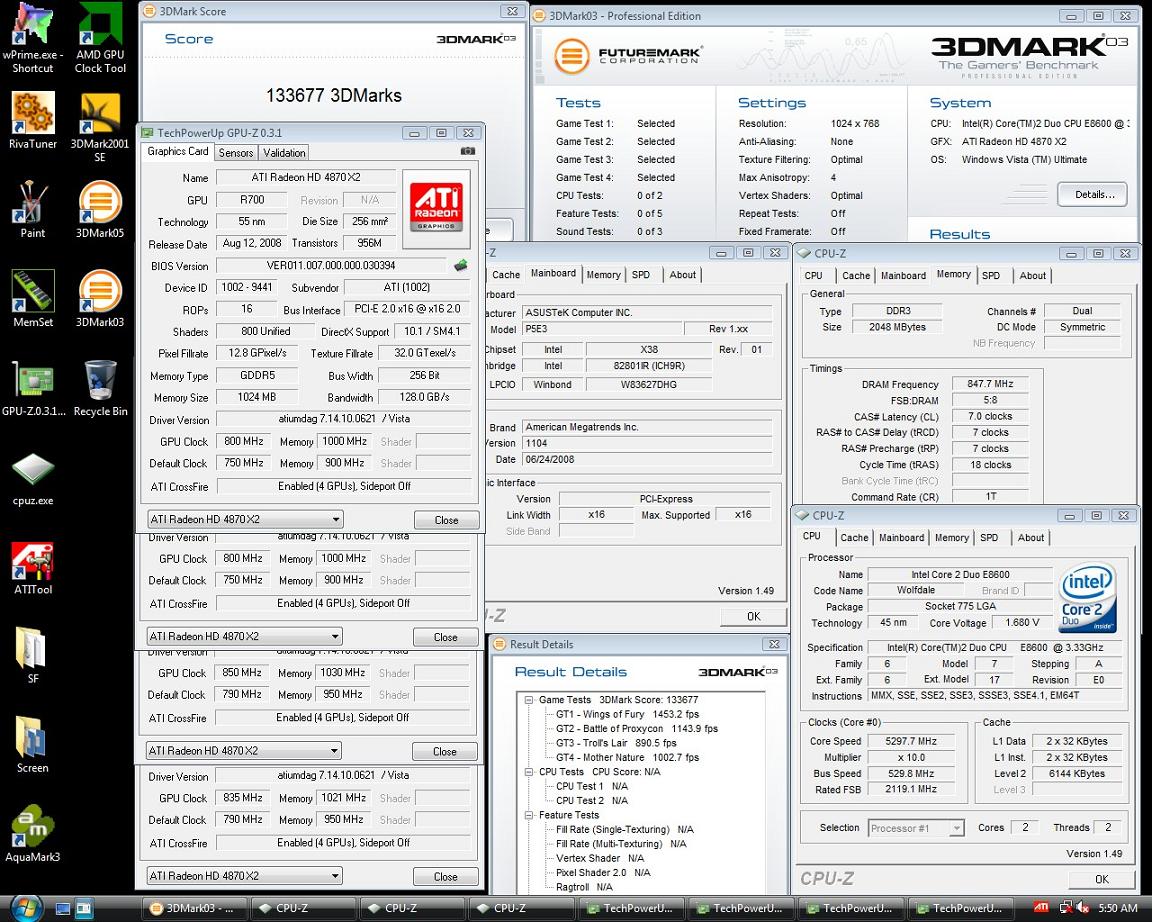This screenshot has width=1152, height=922.
Task: Open the second GPU-Z ATI Radeon HD 4870 X2 dropdown
Action: coord(245,636)
